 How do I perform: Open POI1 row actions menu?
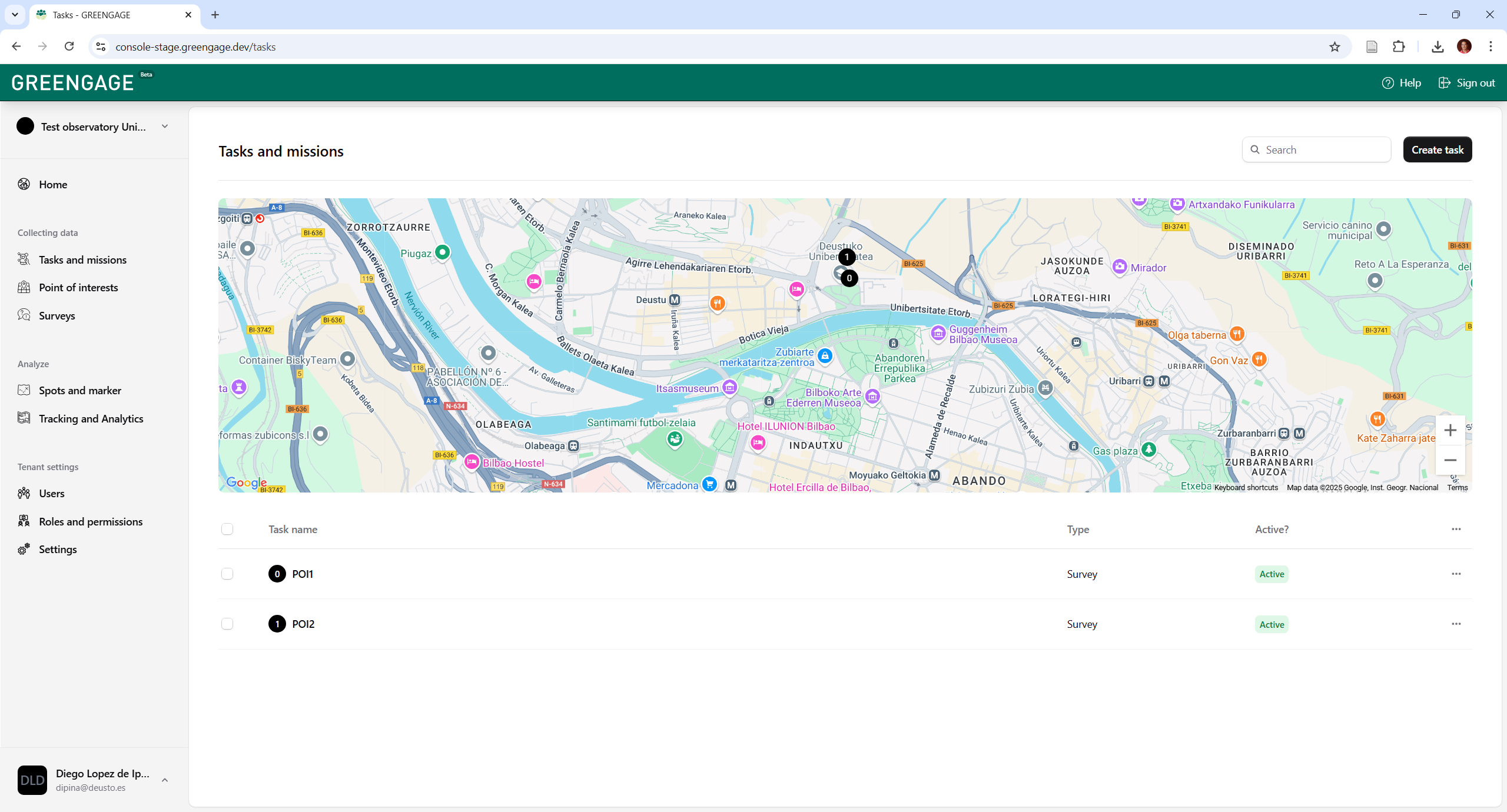coord(1456,574)
